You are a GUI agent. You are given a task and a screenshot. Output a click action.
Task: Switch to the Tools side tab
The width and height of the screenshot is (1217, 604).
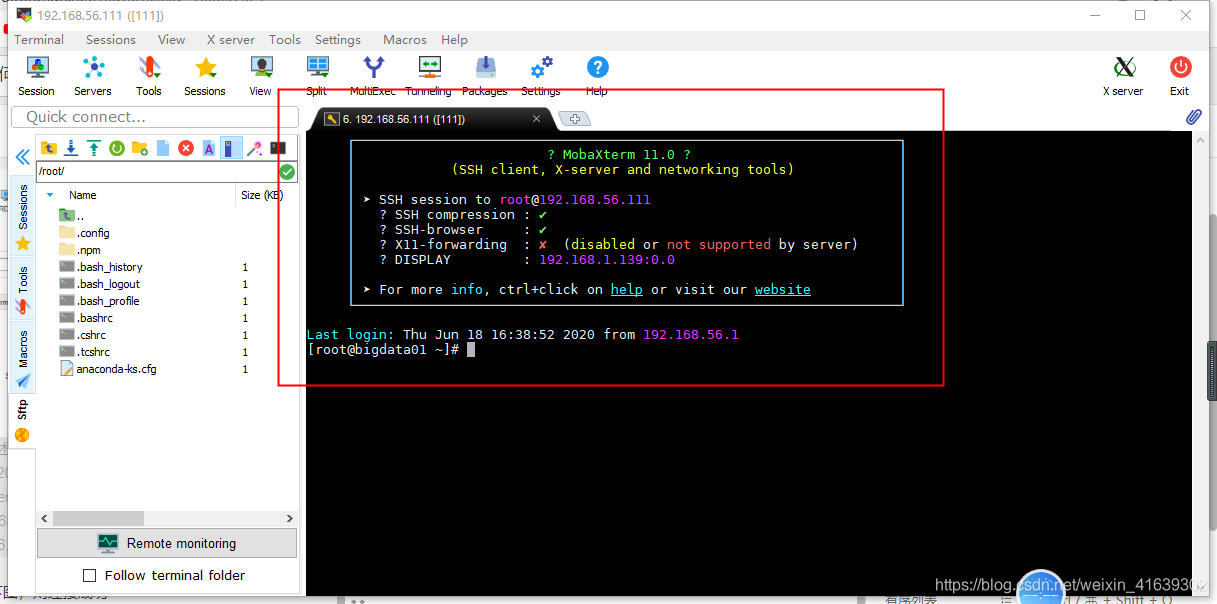click(23, 289)
